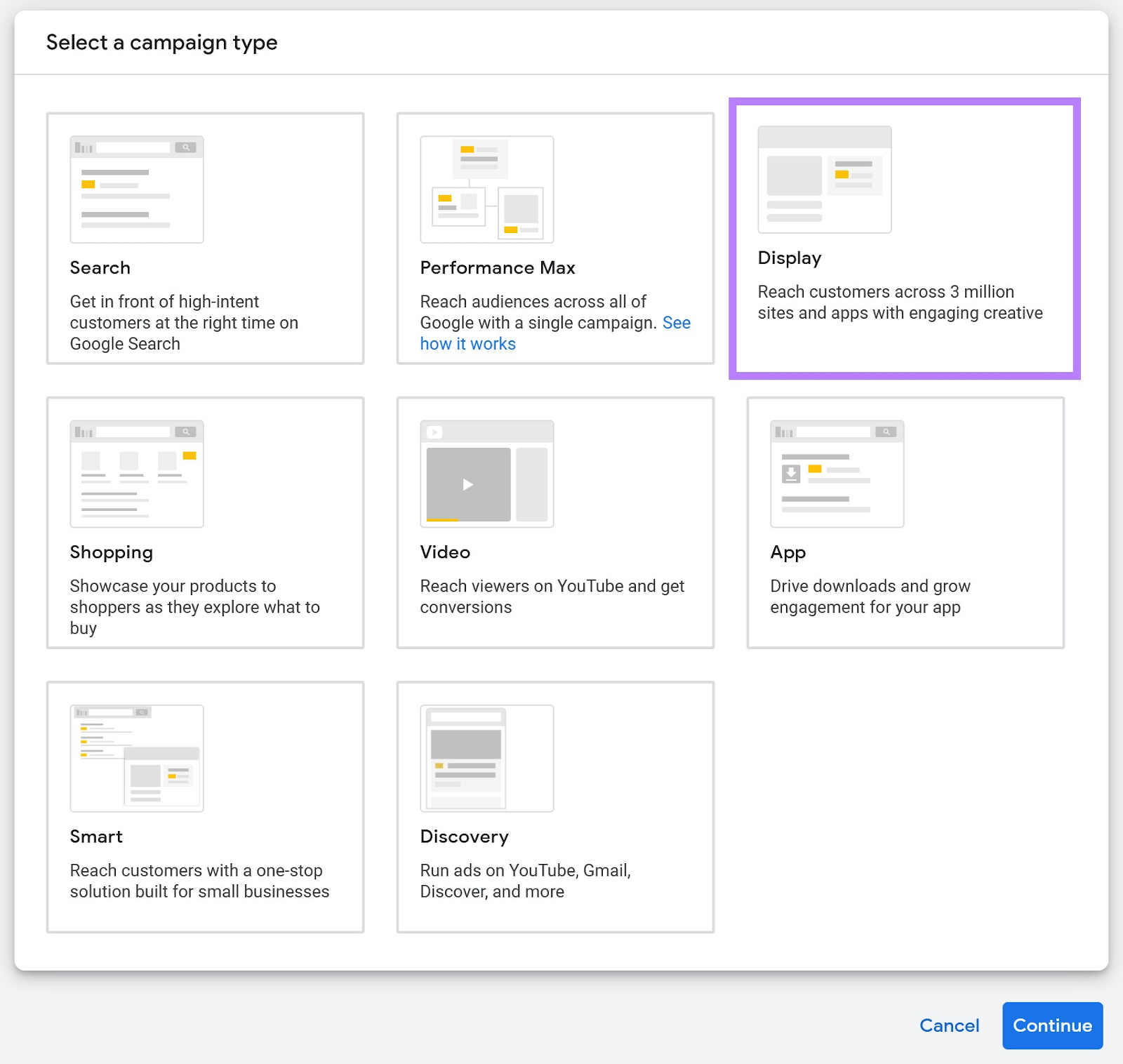
Task: Click the Shopping campaign illustration icon
Action: (x=137, y=474)
